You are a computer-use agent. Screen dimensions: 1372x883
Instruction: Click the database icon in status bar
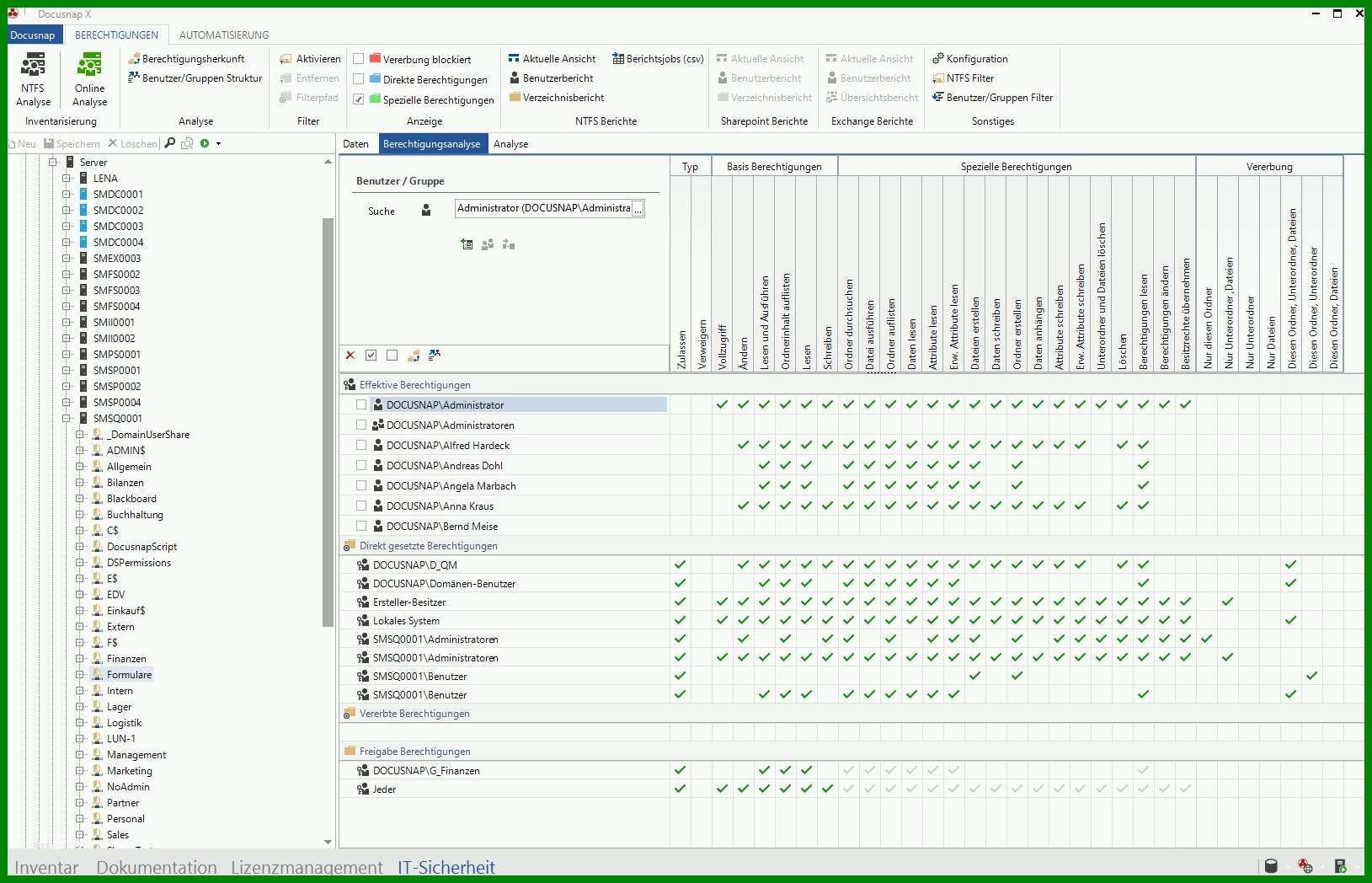(1272, 866)
